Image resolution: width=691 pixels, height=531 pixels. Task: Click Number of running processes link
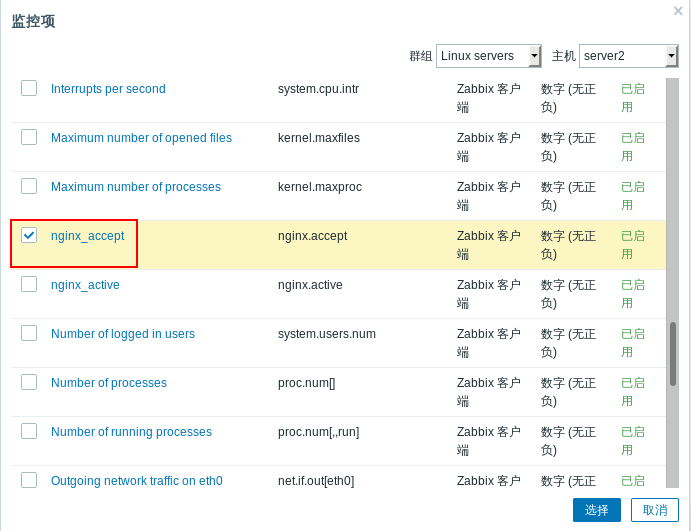click(131, 431)
